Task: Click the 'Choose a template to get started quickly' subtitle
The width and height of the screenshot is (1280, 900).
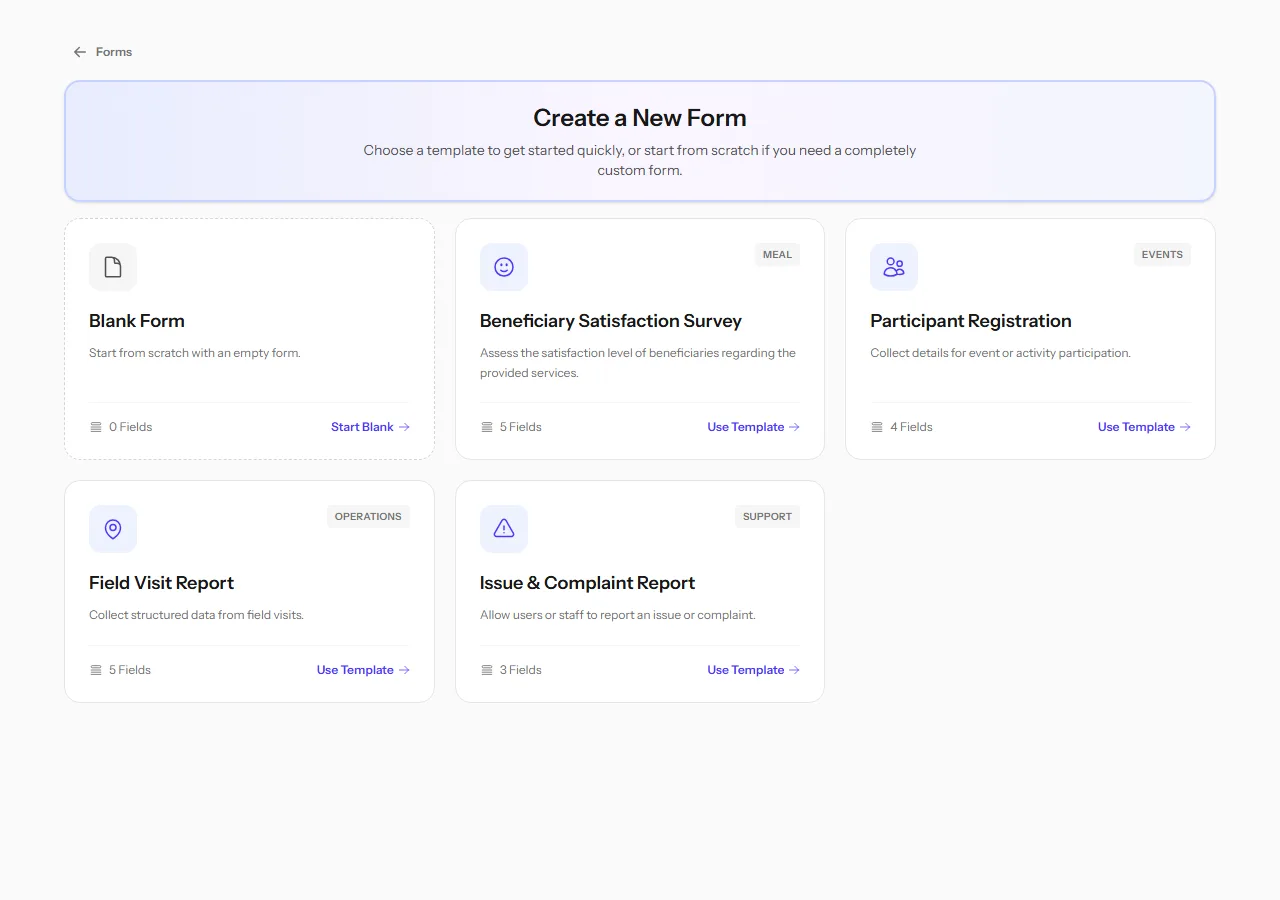Action: click(x=640, y=160)
